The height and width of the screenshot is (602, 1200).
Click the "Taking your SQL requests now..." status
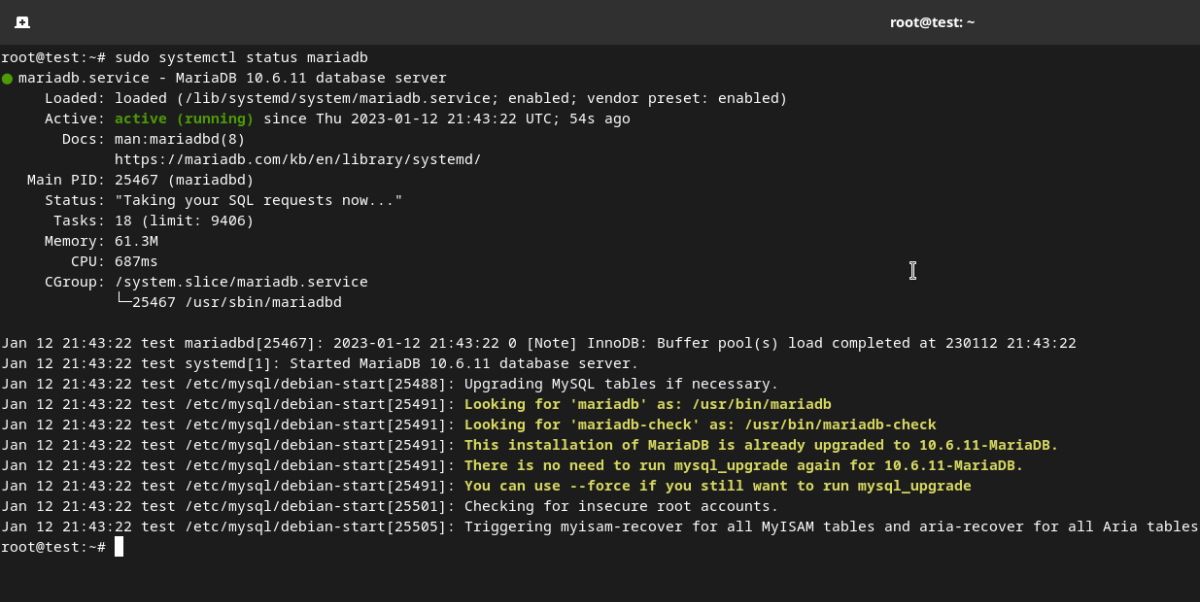click(258, 200)
